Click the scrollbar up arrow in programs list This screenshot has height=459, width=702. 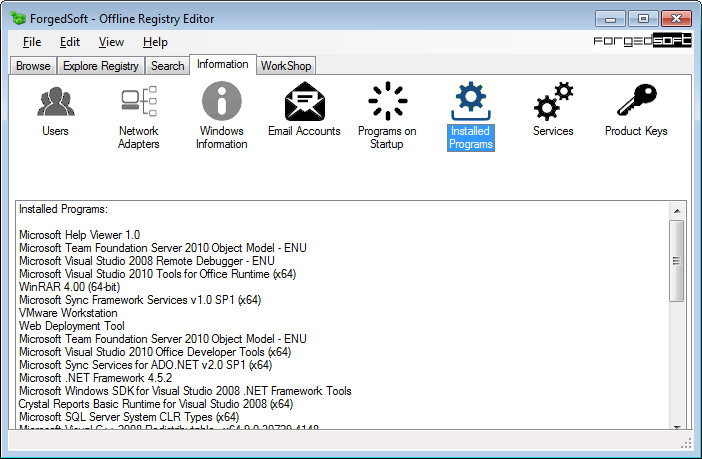677,210
